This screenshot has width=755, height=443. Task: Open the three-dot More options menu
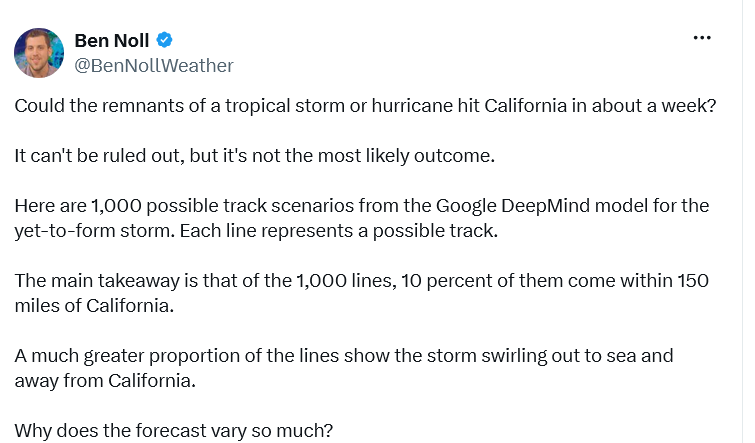[702, 38]
